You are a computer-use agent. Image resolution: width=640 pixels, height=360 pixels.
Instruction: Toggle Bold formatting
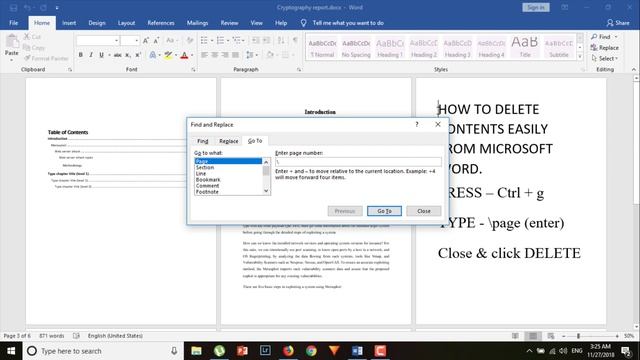coord(80,55)
